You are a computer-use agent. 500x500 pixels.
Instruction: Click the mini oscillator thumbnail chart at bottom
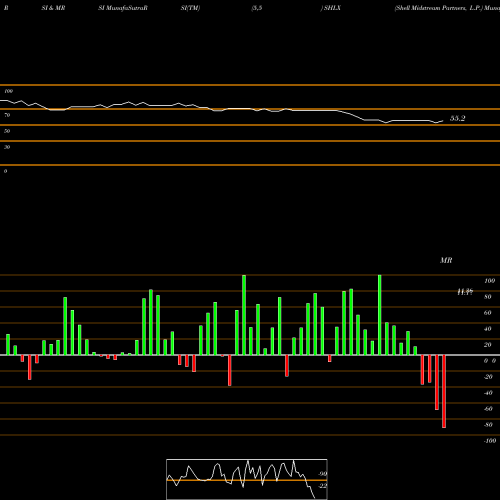(247, 479)
